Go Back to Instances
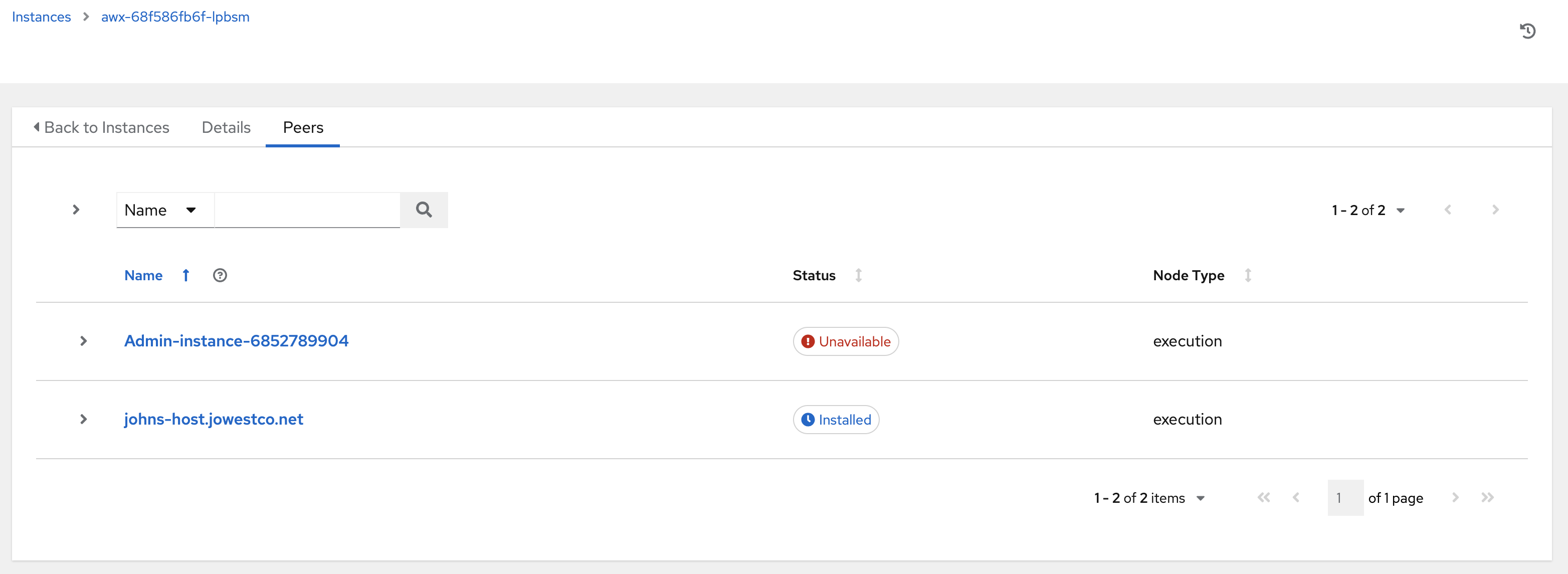 coord(101,128)
